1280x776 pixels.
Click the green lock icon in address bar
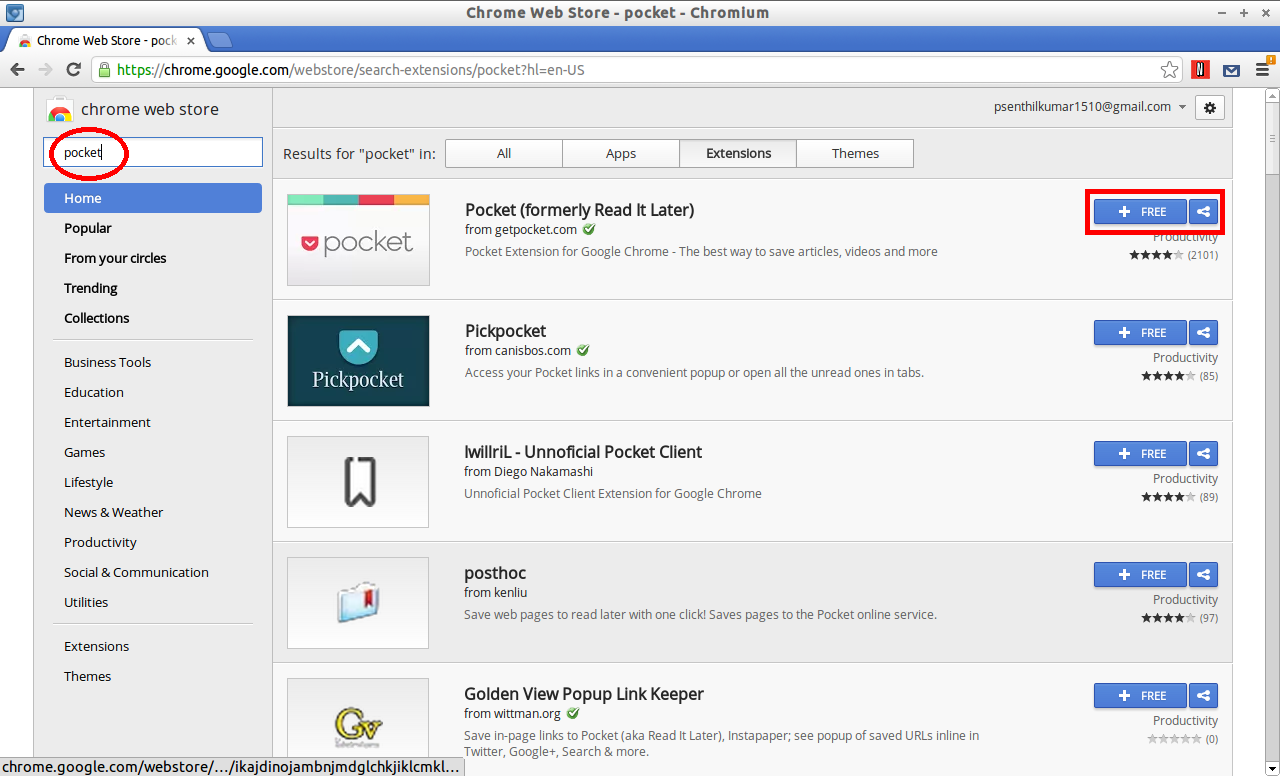pyautogui.click(x=104, y=70)
